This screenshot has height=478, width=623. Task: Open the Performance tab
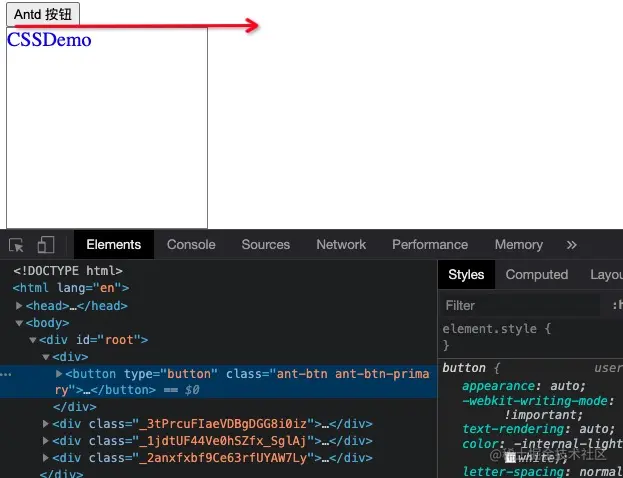tap(430, 245)
